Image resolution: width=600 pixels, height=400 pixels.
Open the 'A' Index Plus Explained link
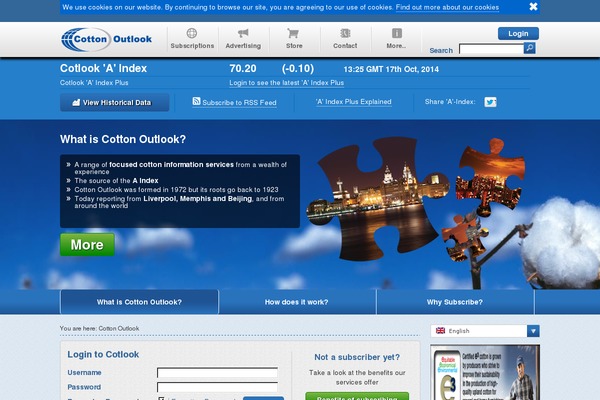[x=354, y=102]
